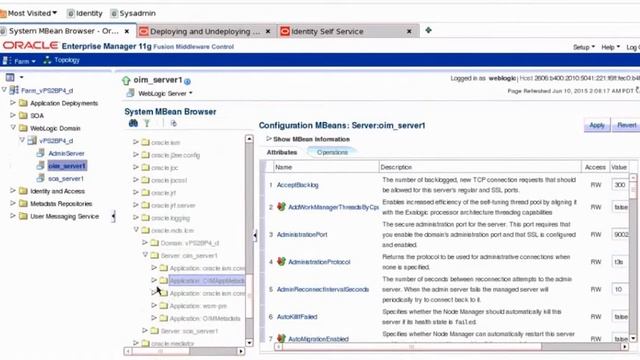Expand the Identity and Access folder
This screenshot has width=640, height=360.
pos(13,191)
